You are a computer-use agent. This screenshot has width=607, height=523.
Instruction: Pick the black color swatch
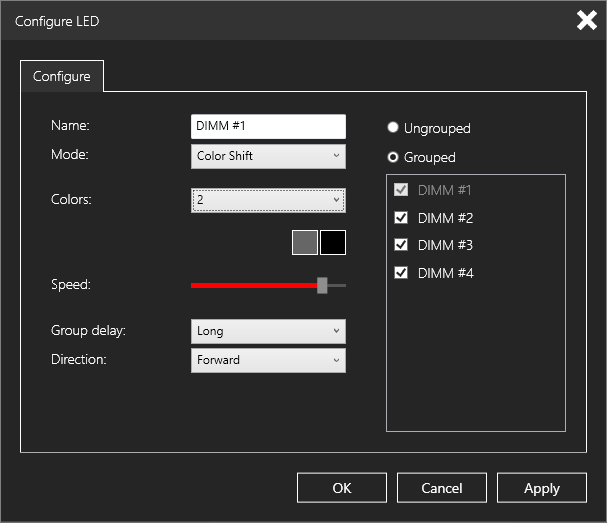(x=333, y=242)
